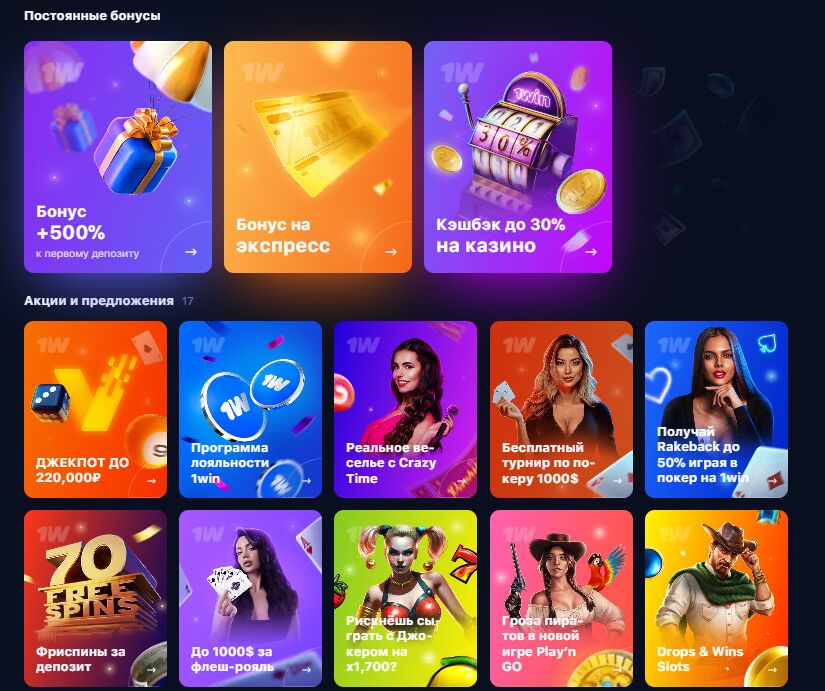Open Бесплатный турнир по покеру 1000$ card

coord(561,409)
